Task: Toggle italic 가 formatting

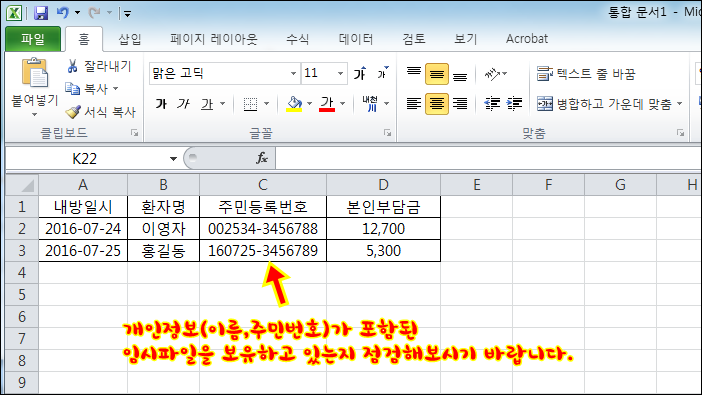Action: tap(183, 104)
